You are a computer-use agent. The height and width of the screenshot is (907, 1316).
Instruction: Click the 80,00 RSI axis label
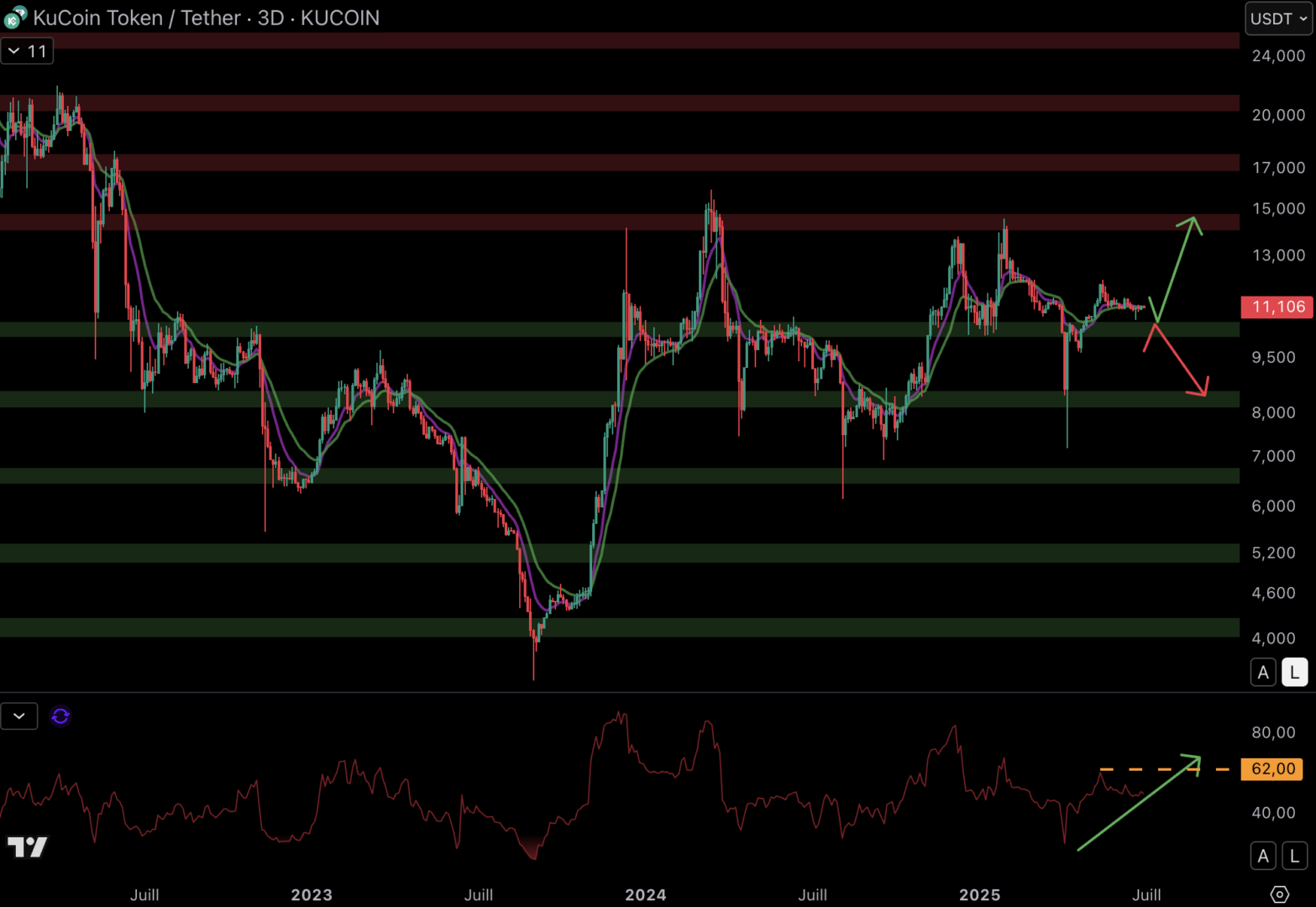1273,732
